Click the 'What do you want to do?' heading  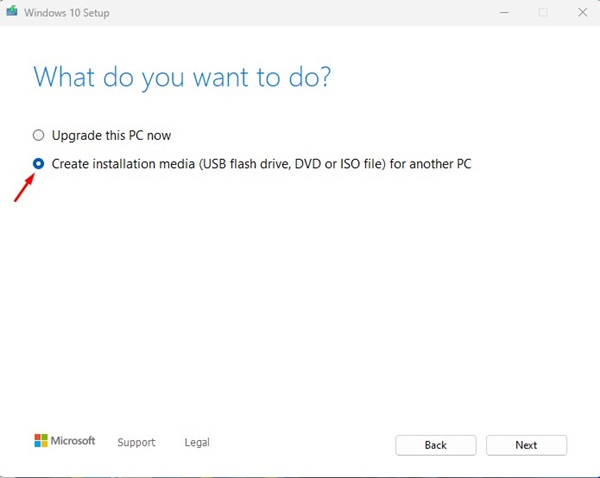point(182,78)
